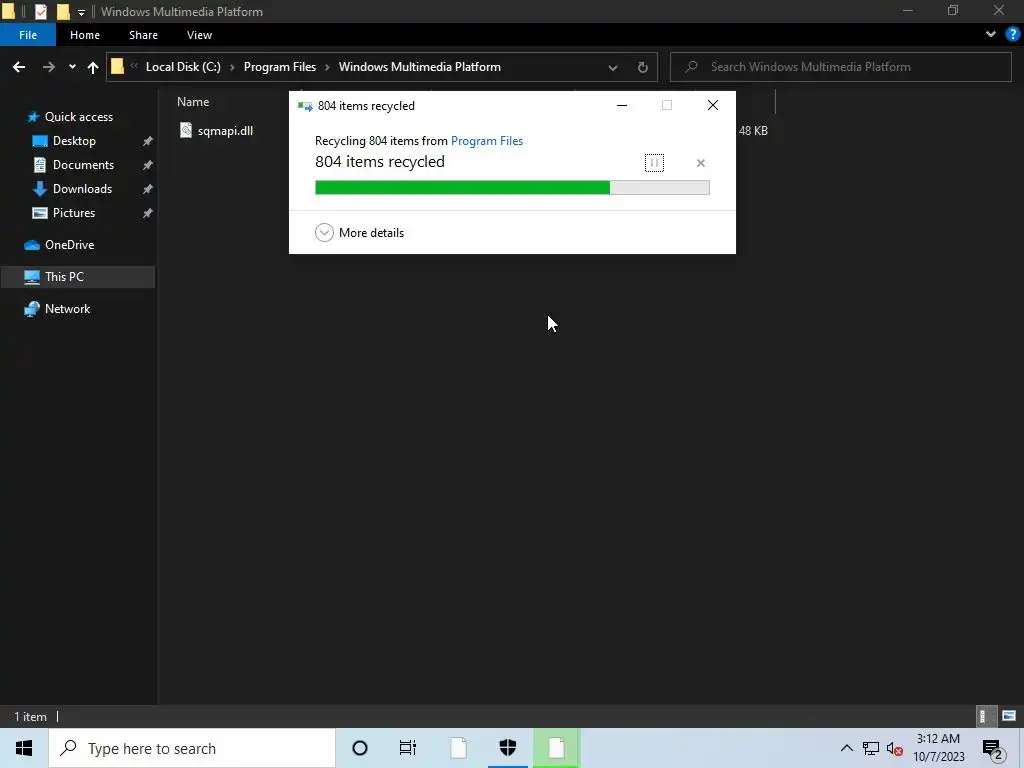Viewport: 1024px width, 768px height.
Task: Sort by the Name column header
Action: pyautogui.click(x=193, y=102)
